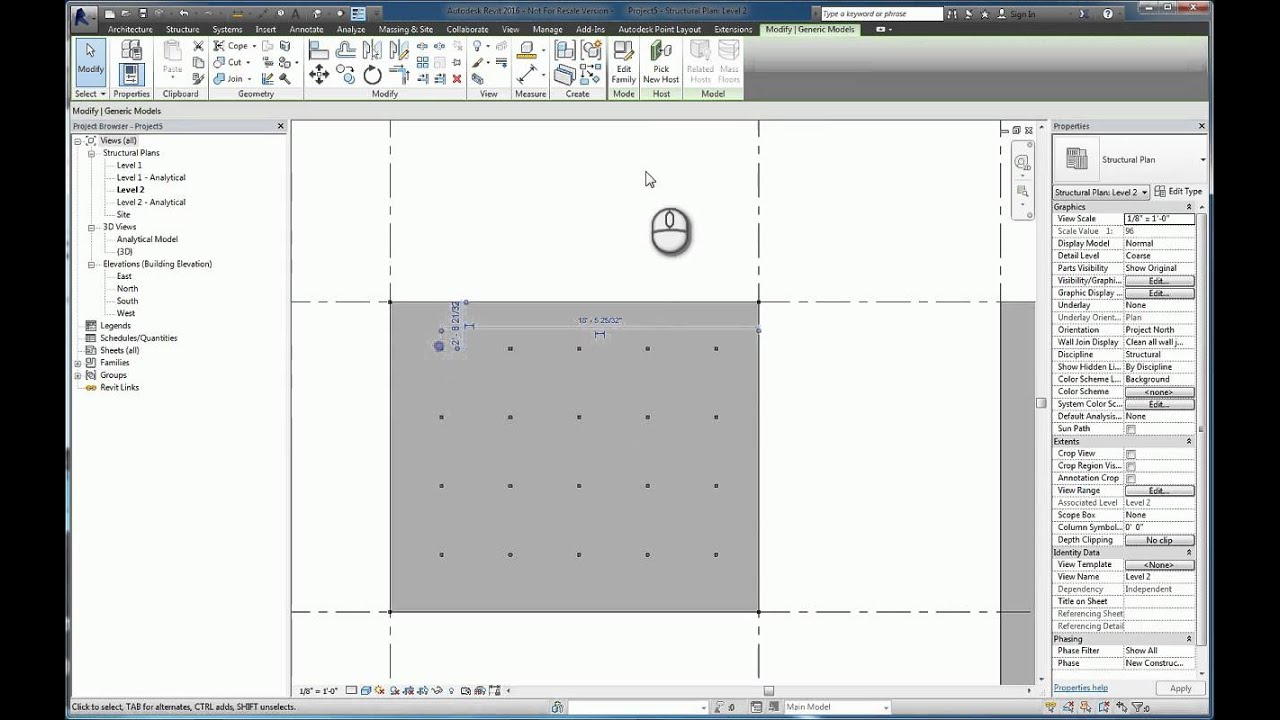Viewport: 1280px width, 720px height.
Task: Collapse the Graphics properties section
Action: click(x=1189, y=207)
